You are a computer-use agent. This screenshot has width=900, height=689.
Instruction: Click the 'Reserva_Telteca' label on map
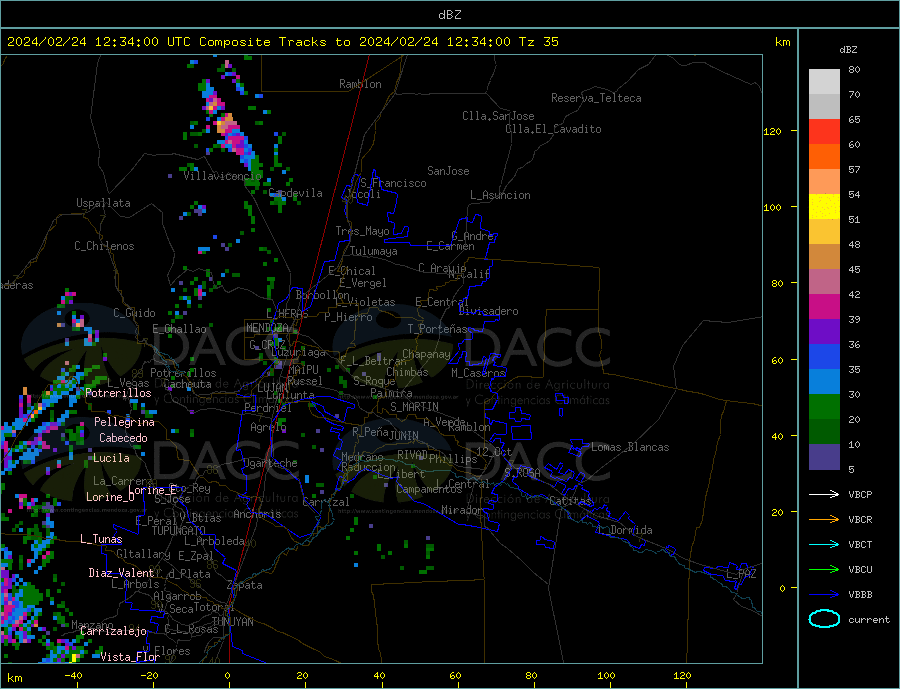click(596, 98)
